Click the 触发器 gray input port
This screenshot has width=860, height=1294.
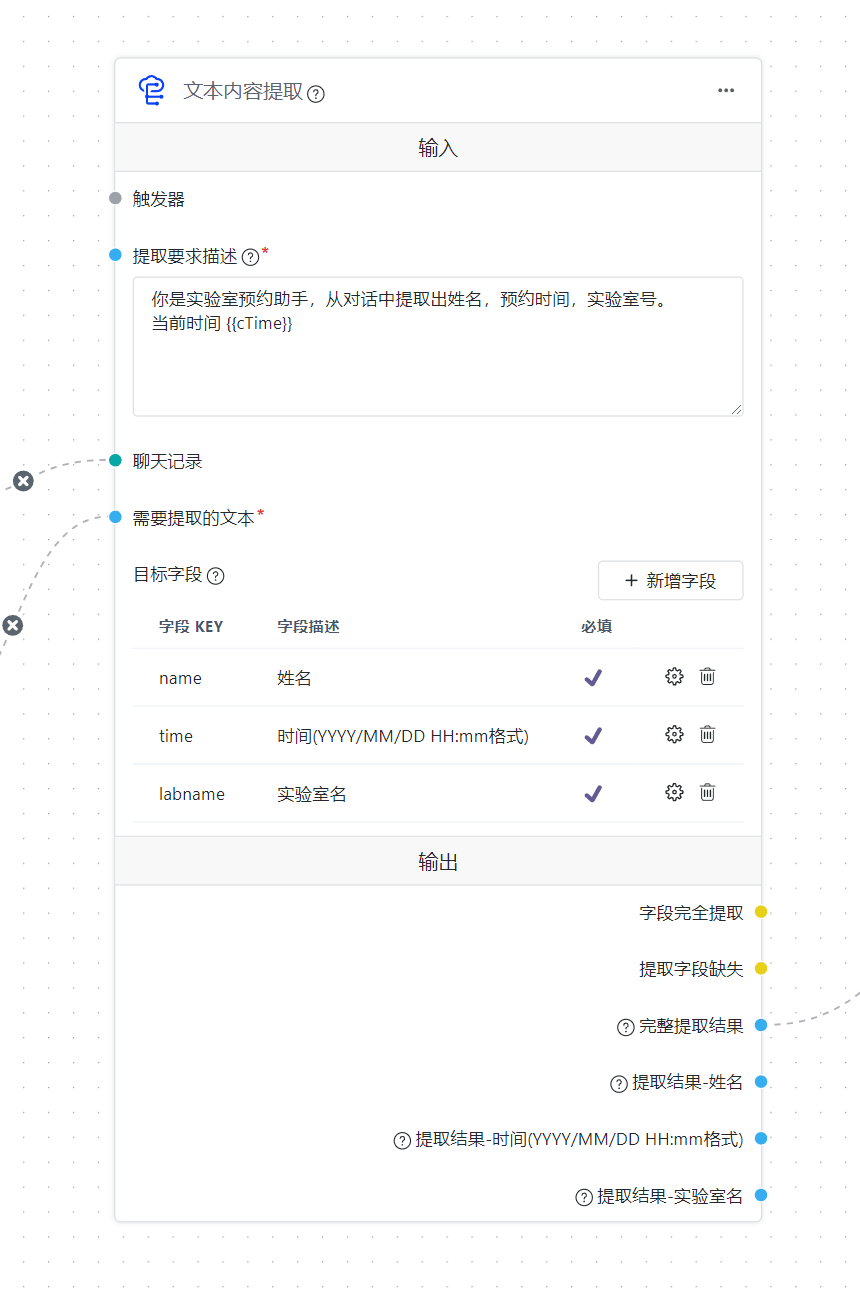tap(115, 199)
